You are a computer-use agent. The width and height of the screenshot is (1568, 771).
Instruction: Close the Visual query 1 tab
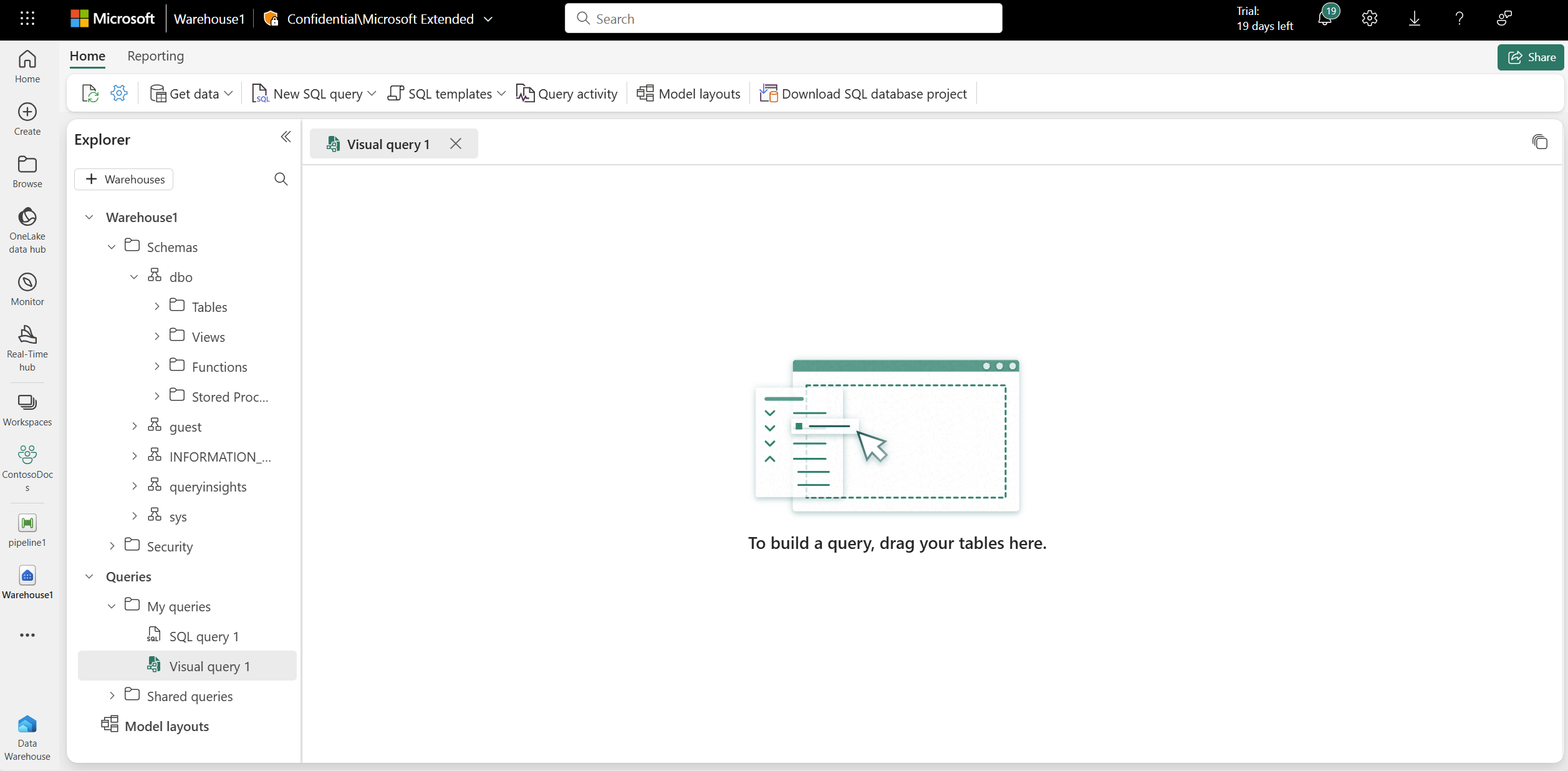point(456,144)
